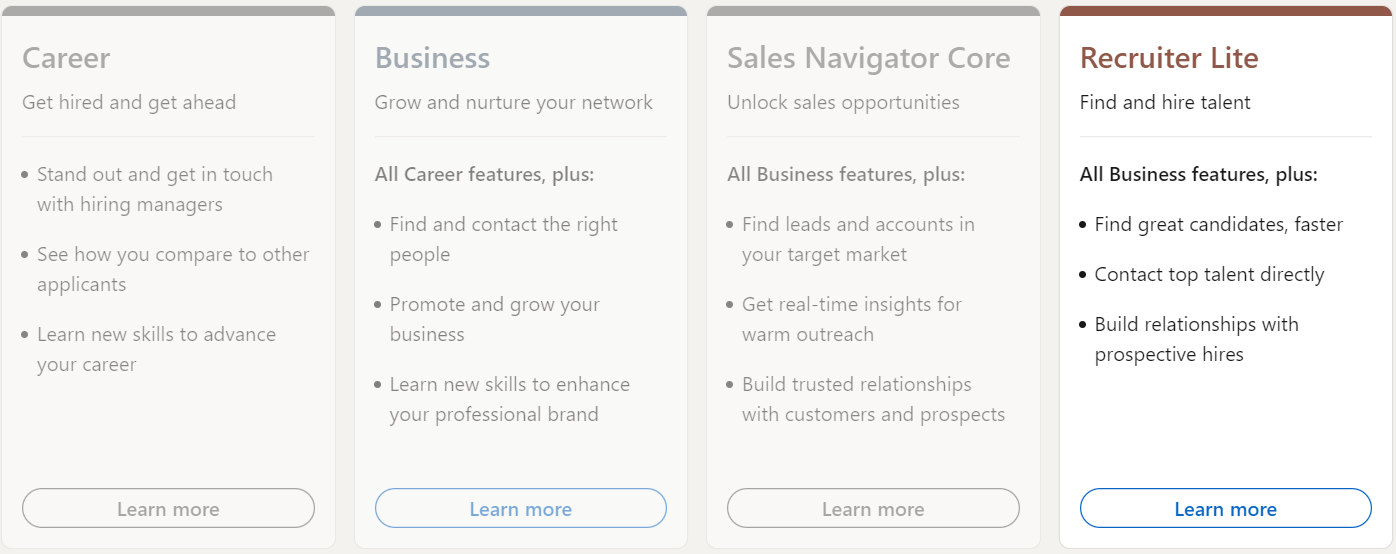
Task: Click the Sales Navigator Core heading
Action: point(868,58)
